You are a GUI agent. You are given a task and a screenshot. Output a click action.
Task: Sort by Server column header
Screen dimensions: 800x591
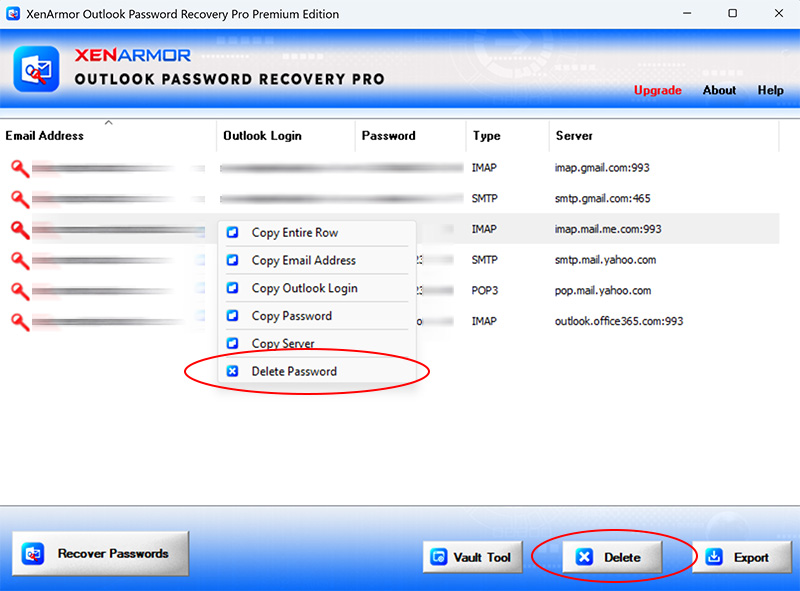664,136
